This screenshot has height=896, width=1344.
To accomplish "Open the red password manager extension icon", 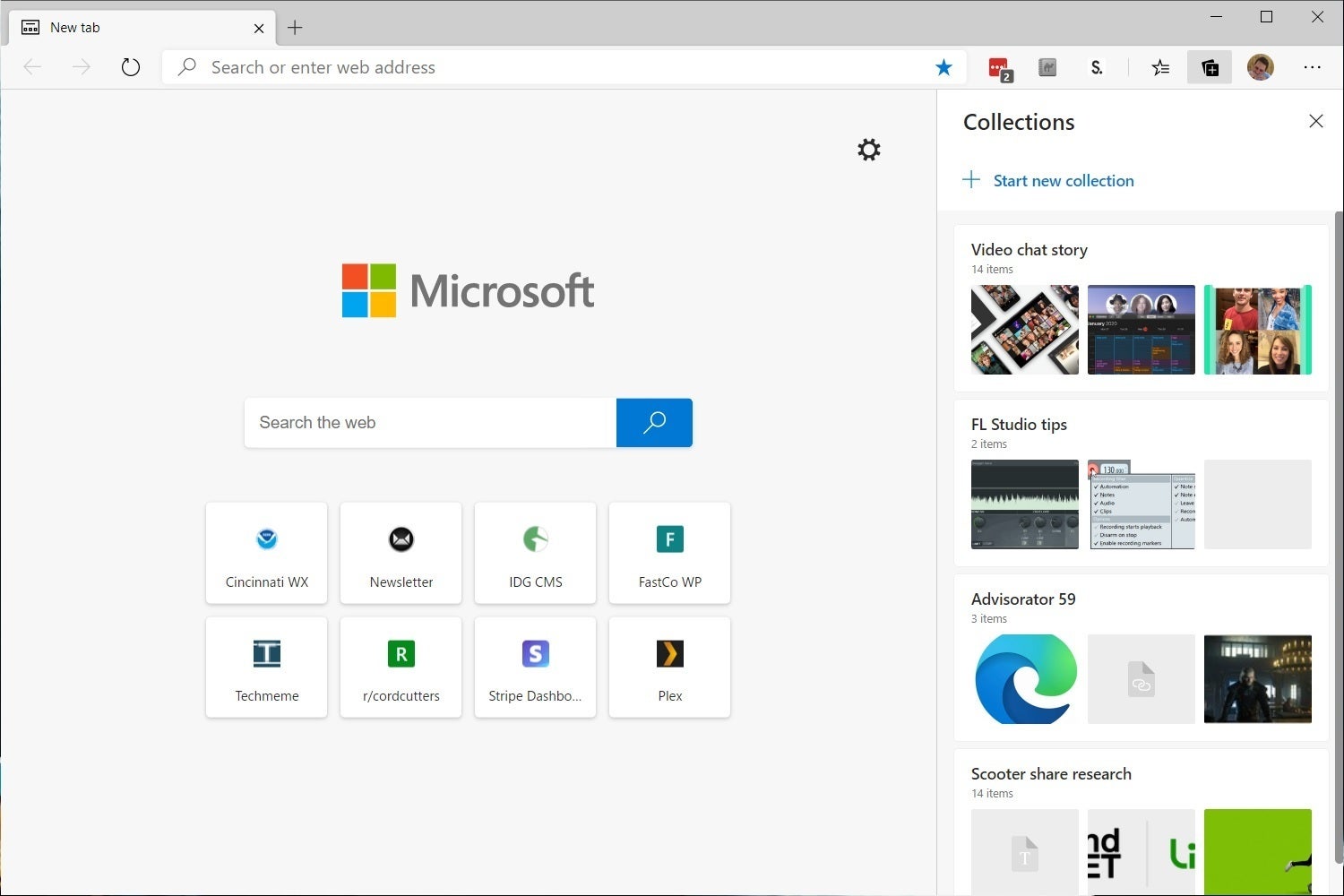I will coord(999,68).
